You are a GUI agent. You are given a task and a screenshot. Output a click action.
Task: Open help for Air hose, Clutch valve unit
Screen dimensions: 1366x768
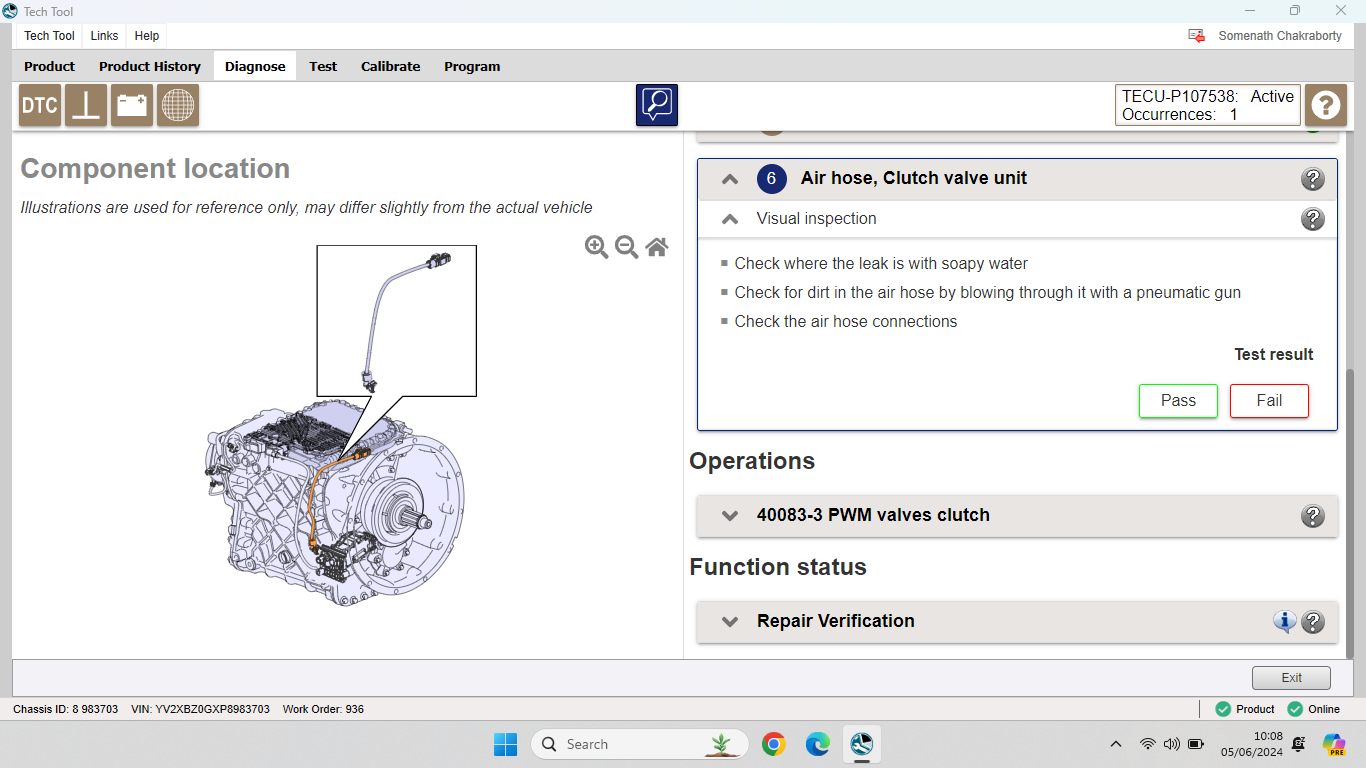coord(1313,179)
